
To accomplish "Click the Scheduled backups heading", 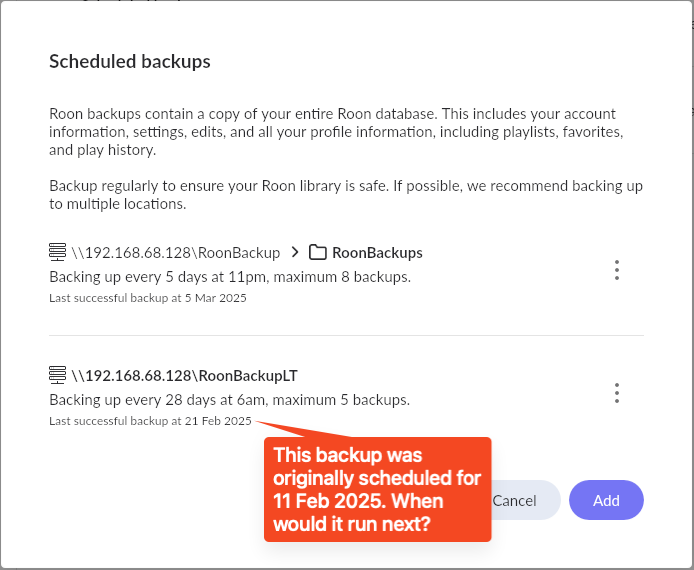I will (x=130, y=62).
